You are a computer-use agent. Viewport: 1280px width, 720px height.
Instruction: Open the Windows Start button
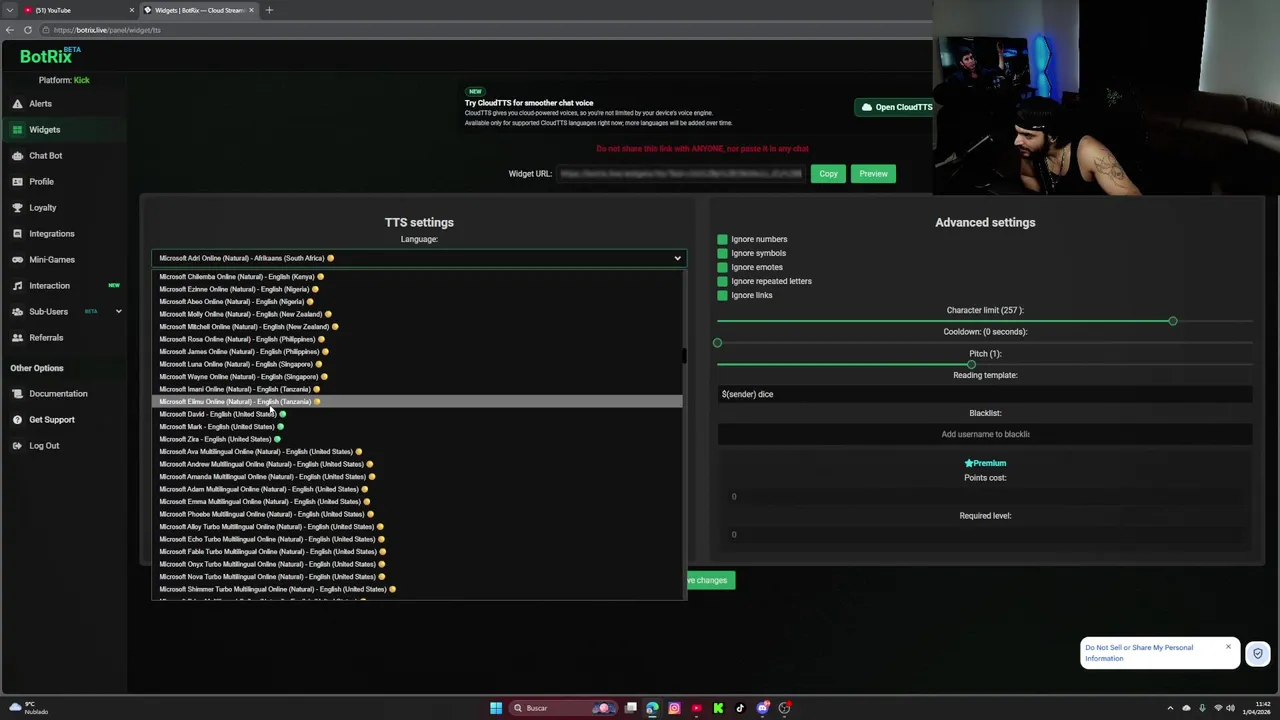coord(496,708)
